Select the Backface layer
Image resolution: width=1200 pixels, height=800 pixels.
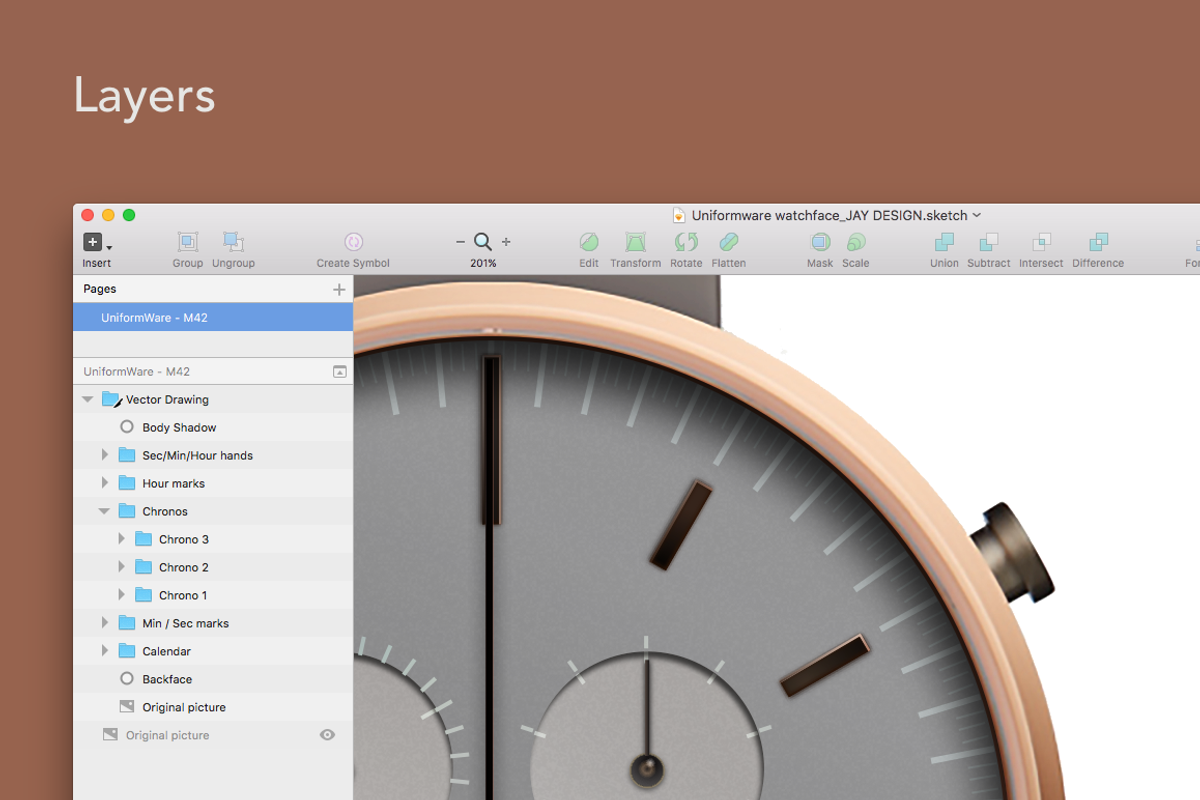click(x=213, y=679)
